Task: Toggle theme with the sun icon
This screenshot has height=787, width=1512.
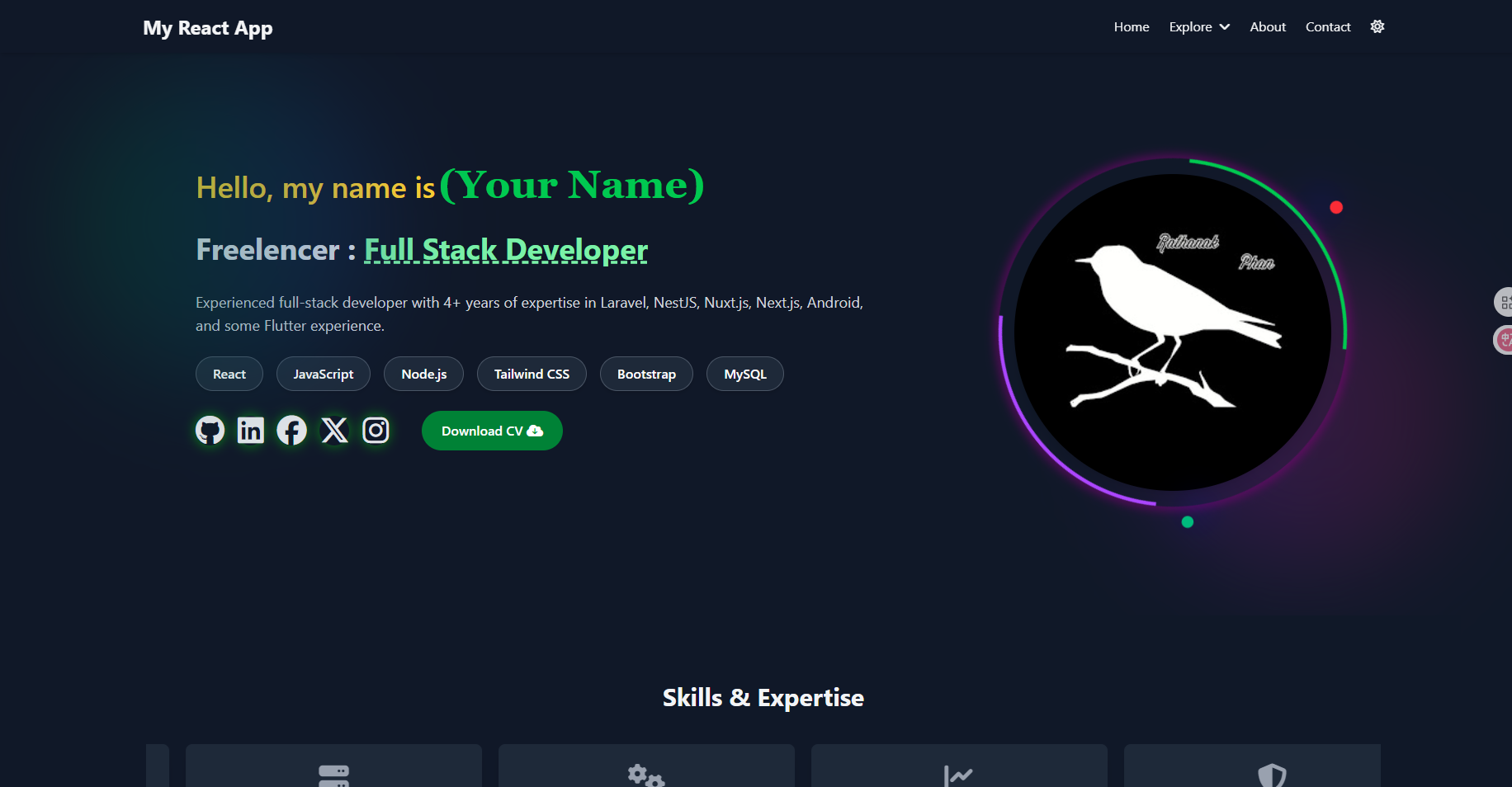Action: (x=1377, y=26)
